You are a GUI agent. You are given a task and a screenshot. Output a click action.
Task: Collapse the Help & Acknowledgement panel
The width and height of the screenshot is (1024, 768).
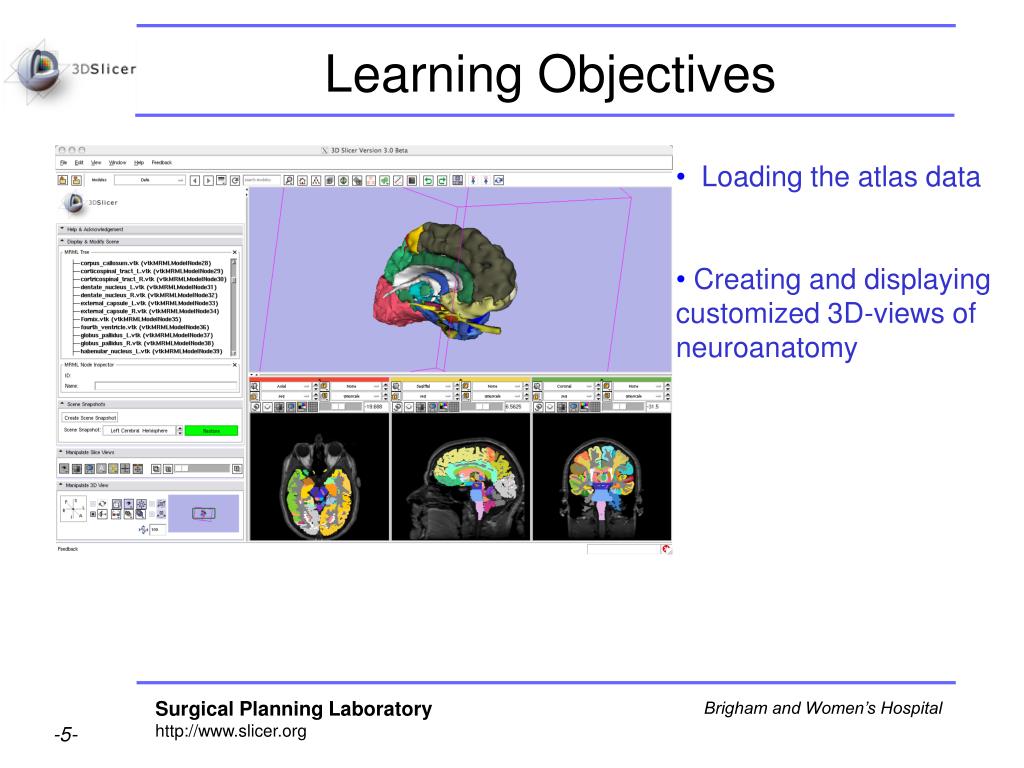point(150,229)
